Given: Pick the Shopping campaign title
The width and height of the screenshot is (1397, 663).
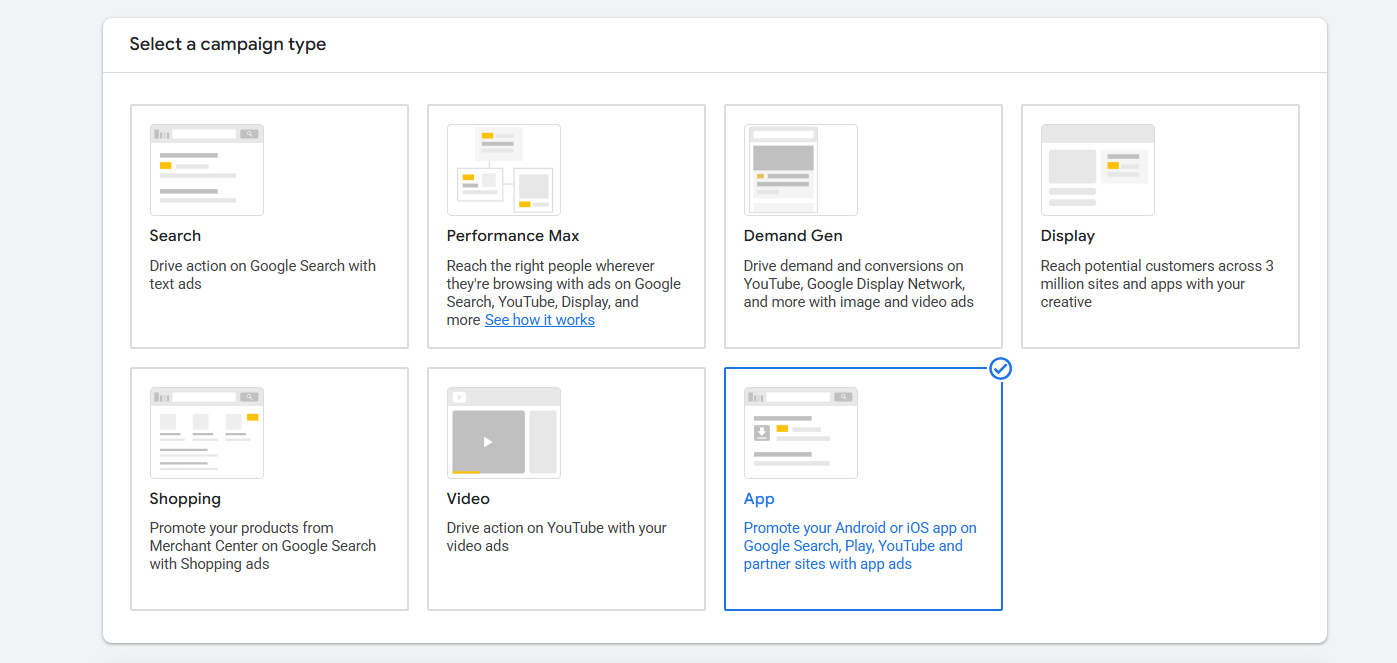Looking at the screenshot, I should 185,499.
